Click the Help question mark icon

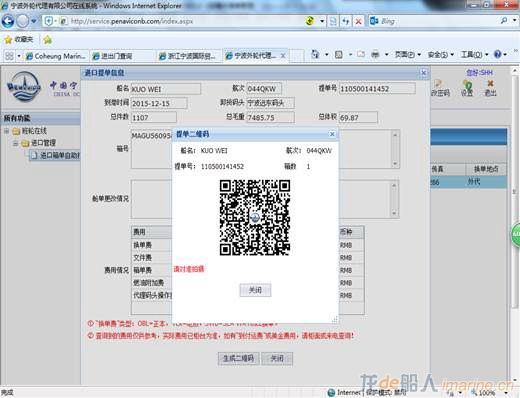tap(497, 54)
